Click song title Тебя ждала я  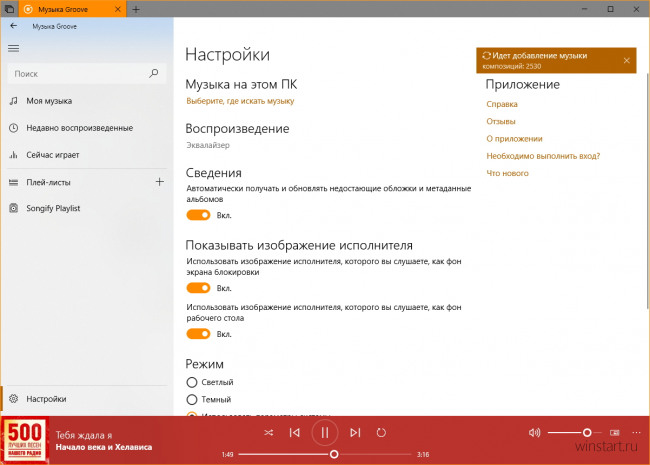[84, 436]
